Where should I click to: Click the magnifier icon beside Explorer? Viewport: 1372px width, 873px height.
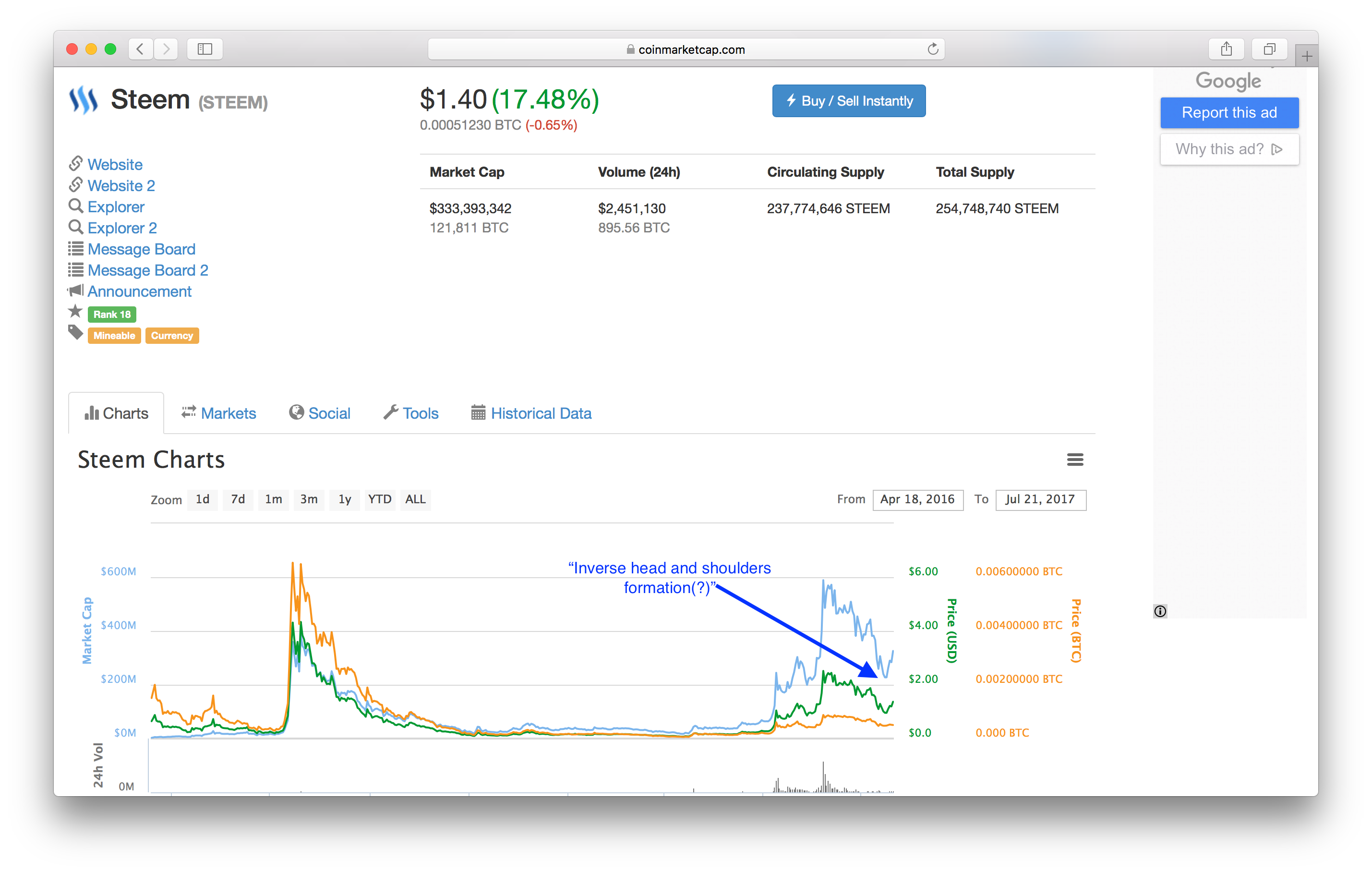point(76,206)
